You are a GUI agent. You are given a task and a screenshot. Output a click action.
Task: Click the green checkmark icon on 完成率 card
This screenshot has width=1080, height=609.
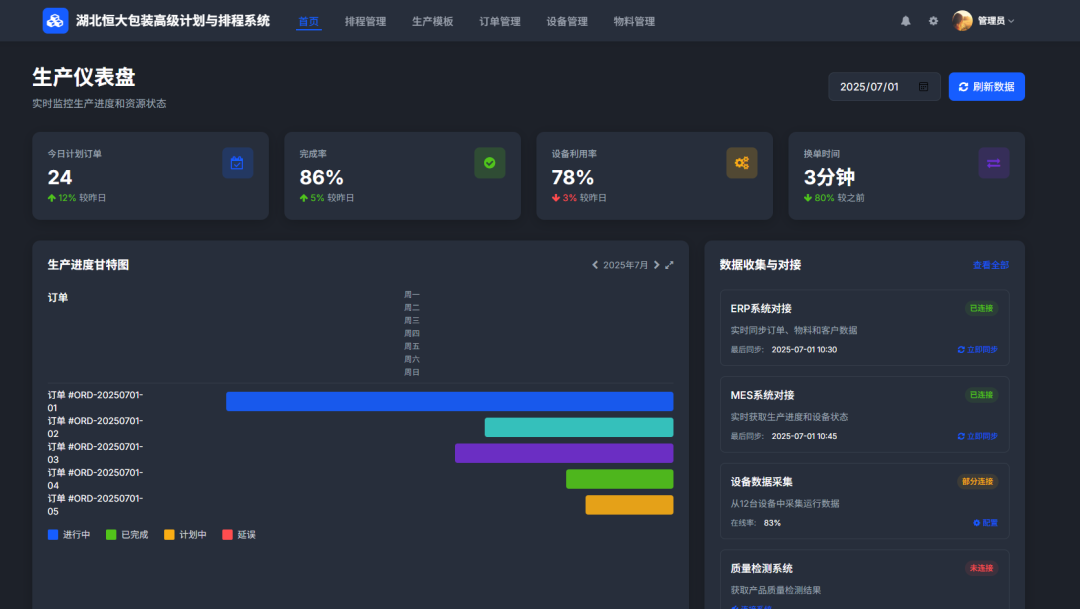pos(489,163)
